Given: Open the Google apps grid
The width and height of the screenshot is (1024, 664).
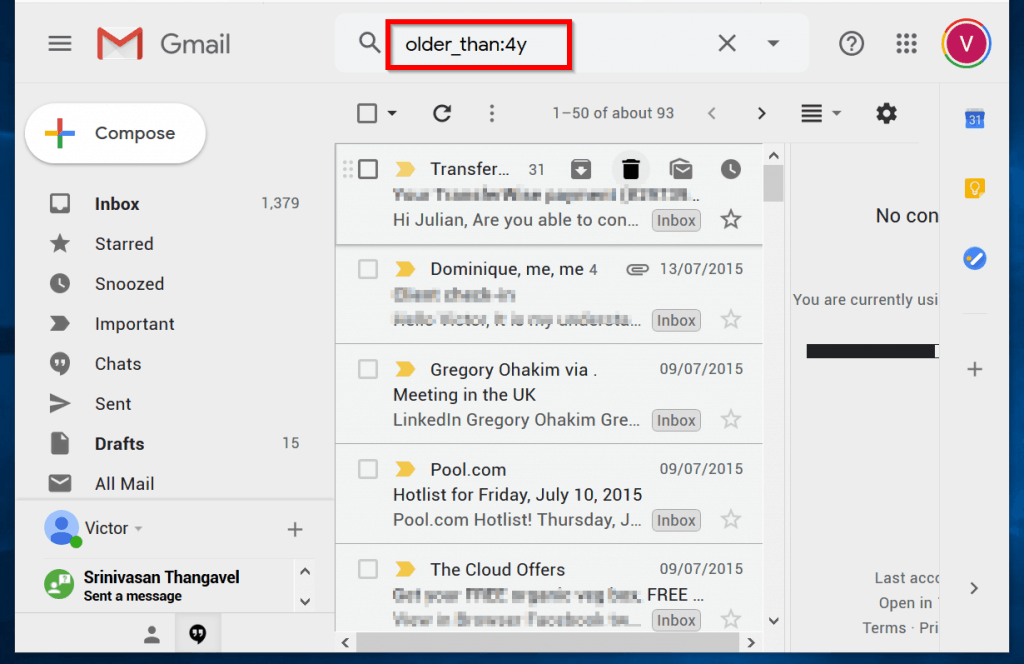Looking at the screenshot, I should pyautogui.click(x=906, y=43).
